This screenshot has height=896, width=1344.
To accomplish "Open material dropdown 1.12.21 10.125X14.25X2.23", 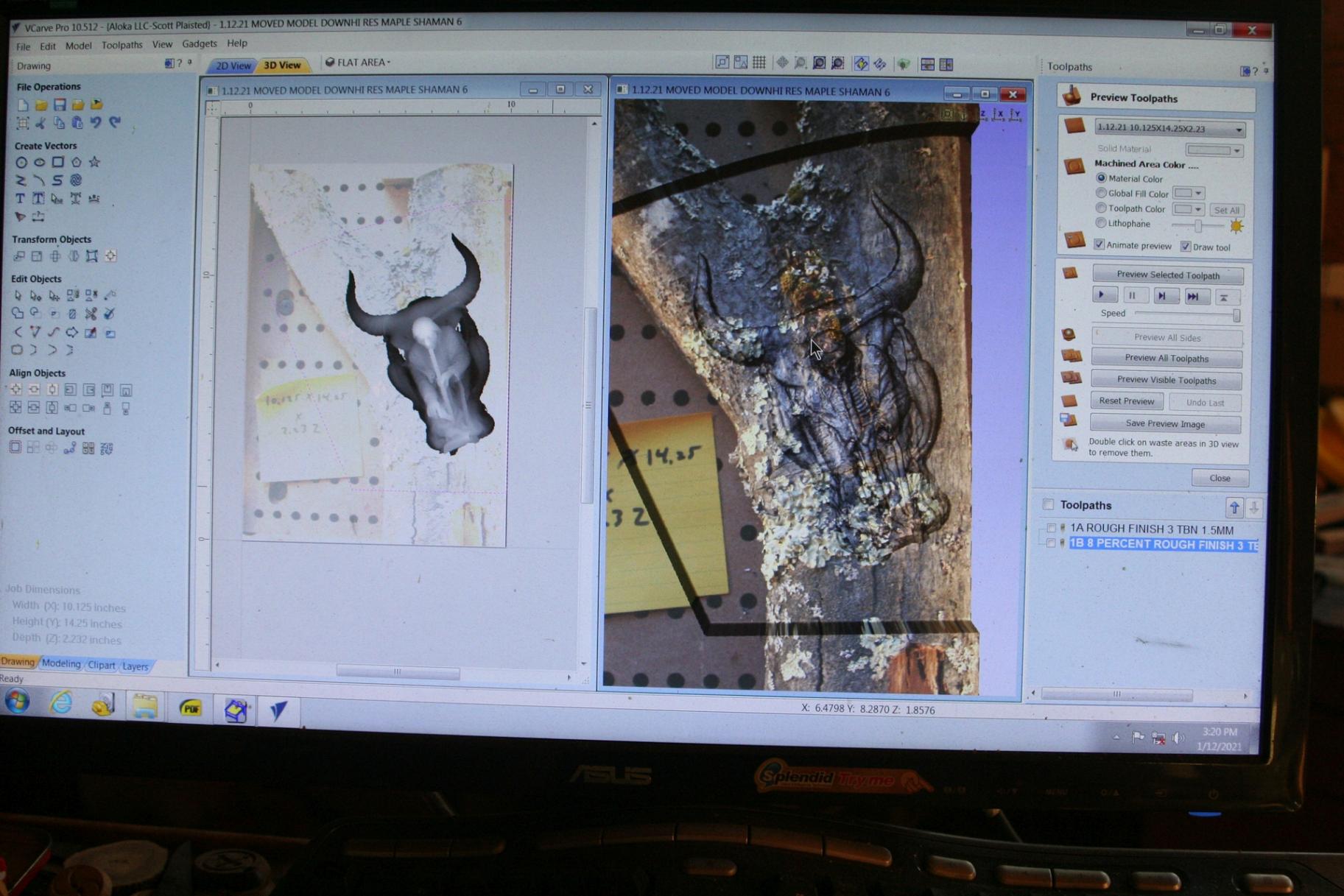I will pyautogui.click(x=1169, y=128).
